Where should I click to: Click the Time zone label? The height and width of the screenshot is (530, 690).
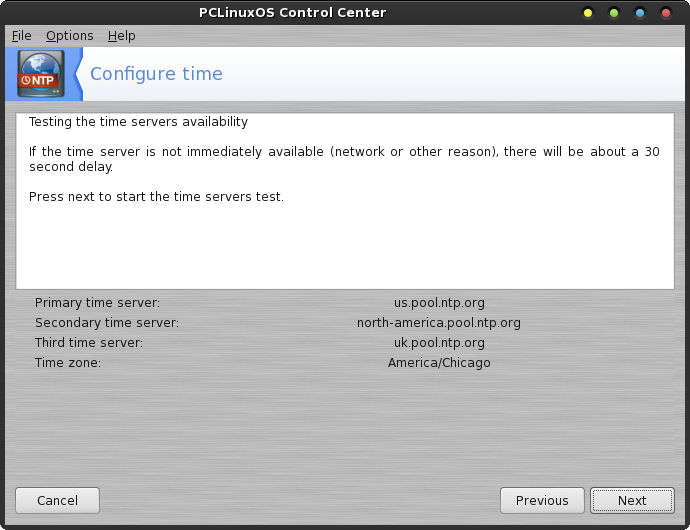click(x=68, y=363)
